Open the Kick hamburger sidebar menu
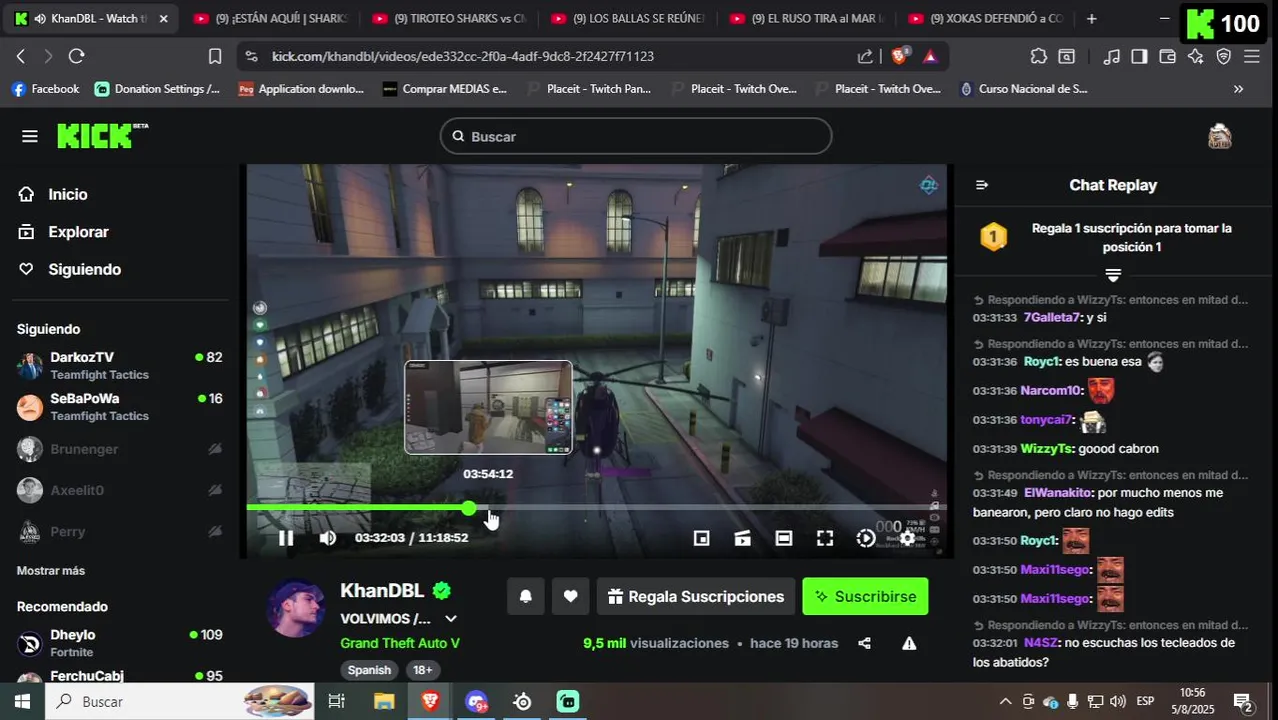Screen dimensions: 1278x720 click(x=29, y=136)
